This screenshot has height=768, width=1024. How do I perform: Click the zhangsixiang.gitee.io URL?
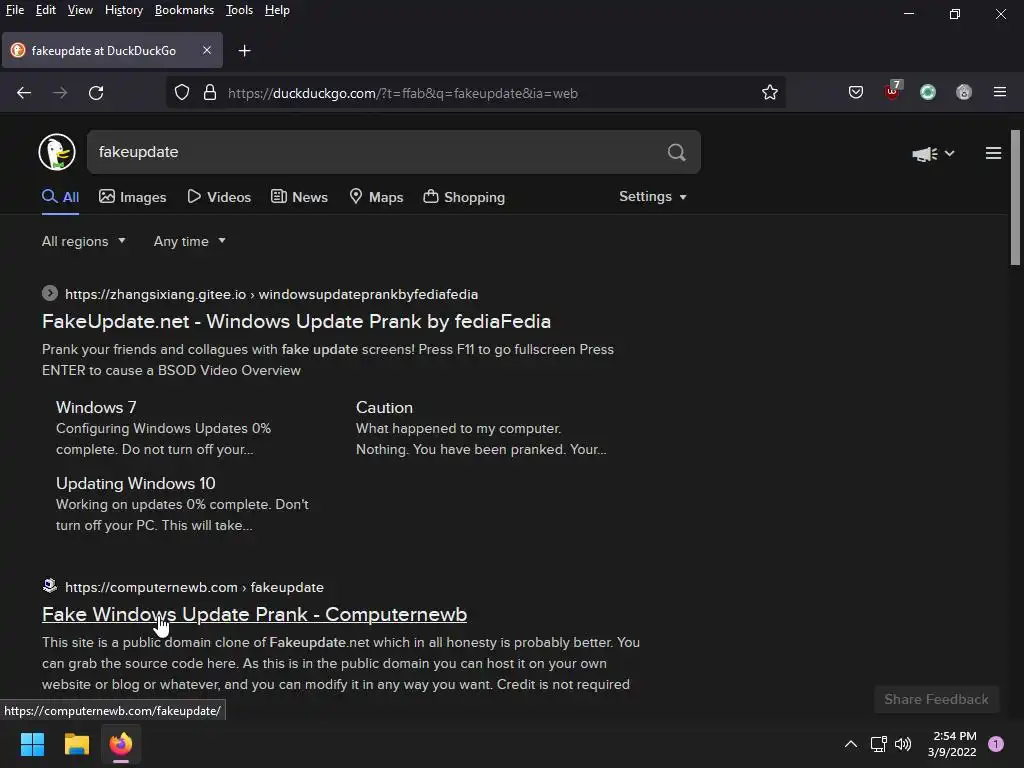click(272, 295)
